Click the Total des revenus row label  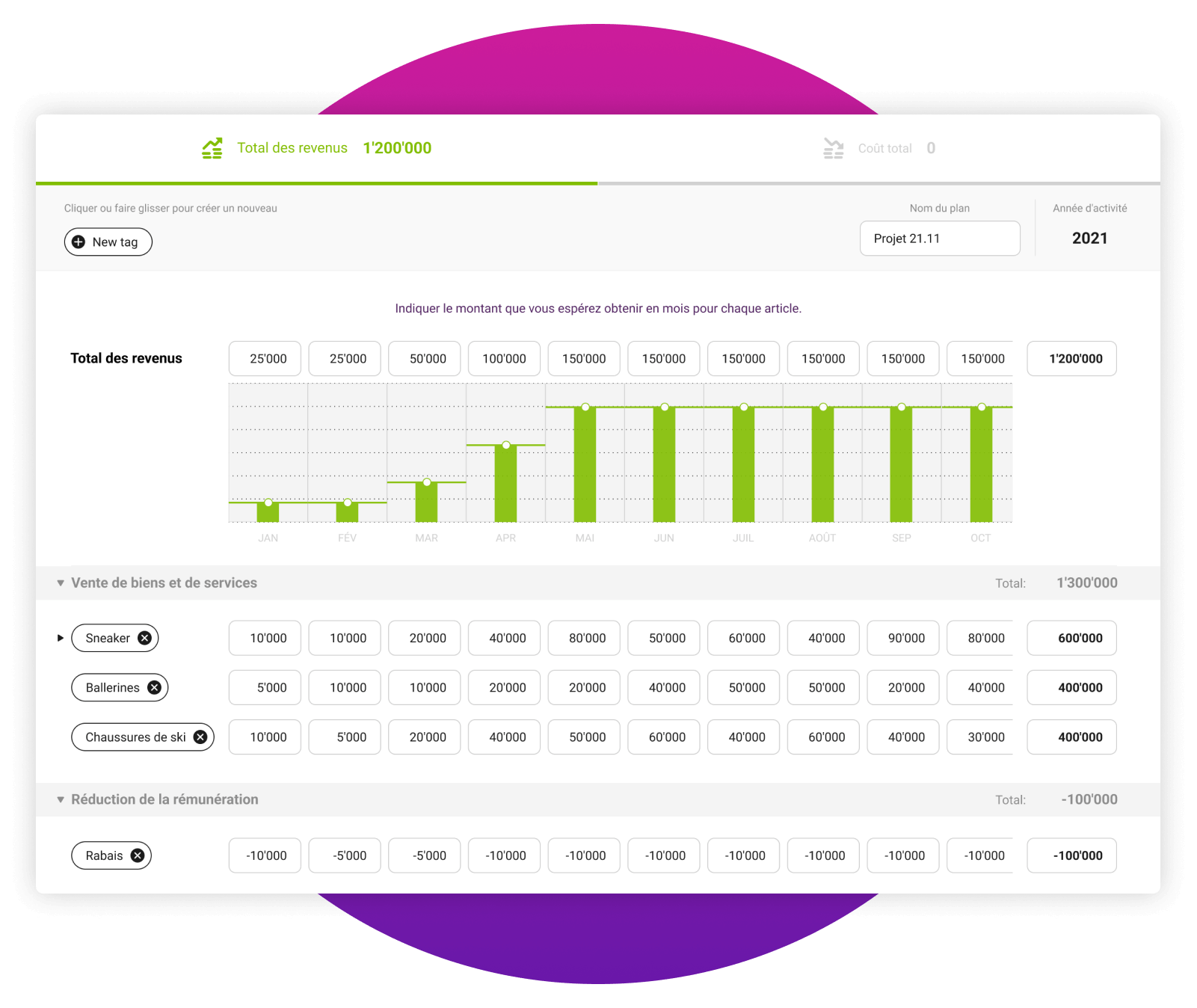[126, 358]
